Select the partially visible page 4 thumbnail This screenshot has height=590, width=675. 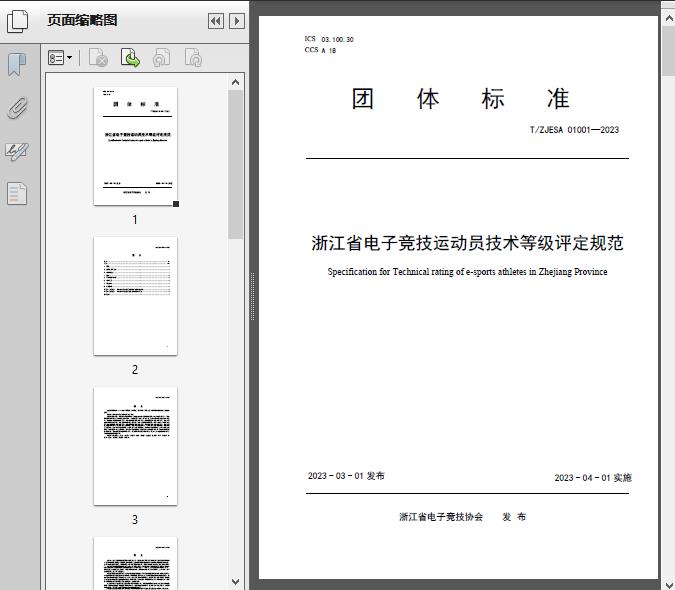pos(135,563)
